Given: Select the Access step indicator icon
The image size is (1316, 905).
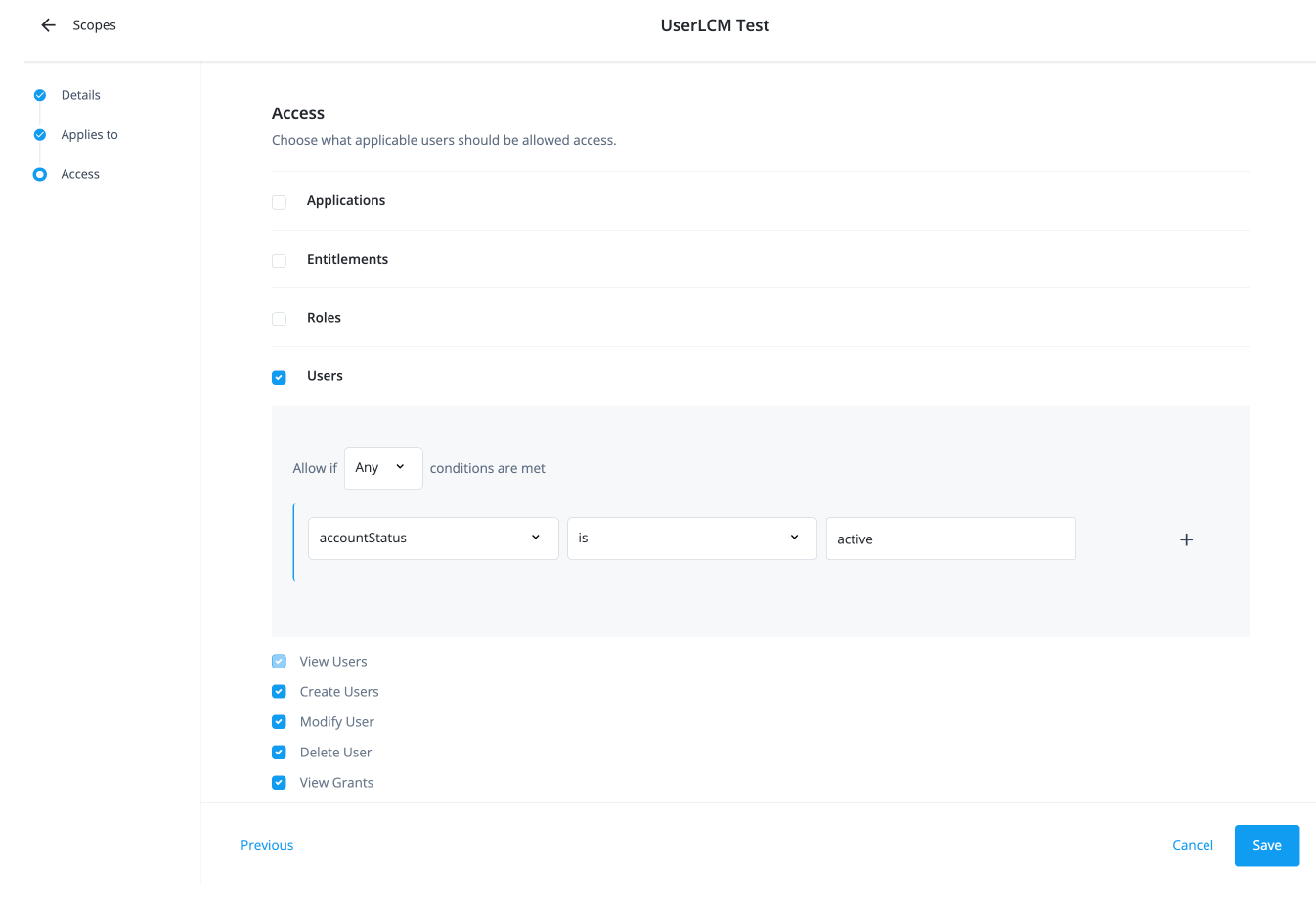Looking at the screenshot, I should tap(39, 174).
